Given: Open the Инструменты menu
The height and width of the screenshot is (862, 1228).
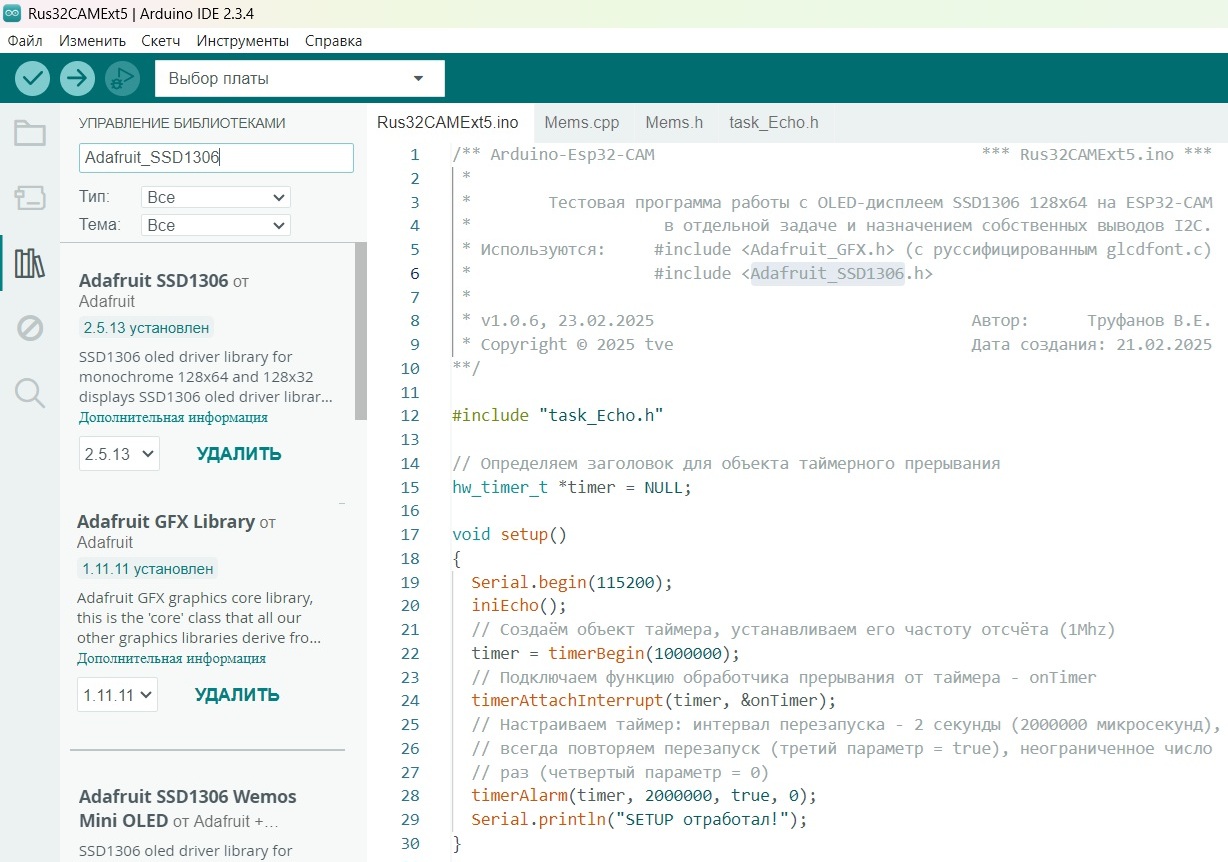Looking at the screenshot, I should click(x=242, y=41).
